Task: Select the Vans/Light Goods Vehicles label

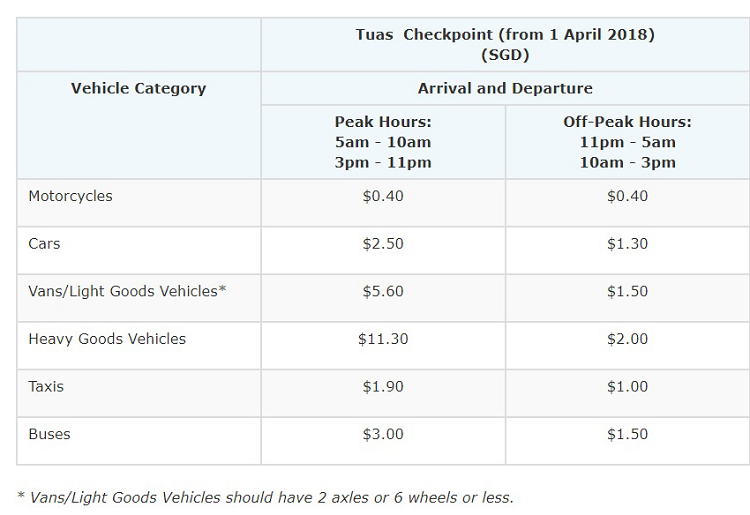Action: pyautogui.click(x=127, y=291)
